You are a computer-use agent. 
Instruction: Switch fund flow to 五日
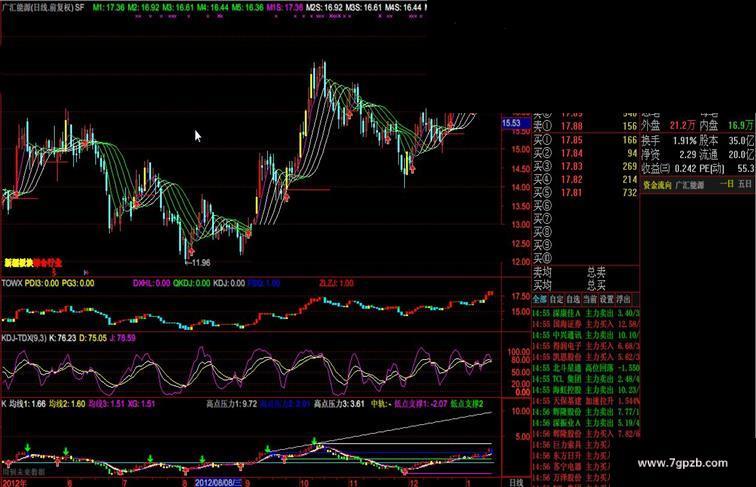(x=745, y=184)
